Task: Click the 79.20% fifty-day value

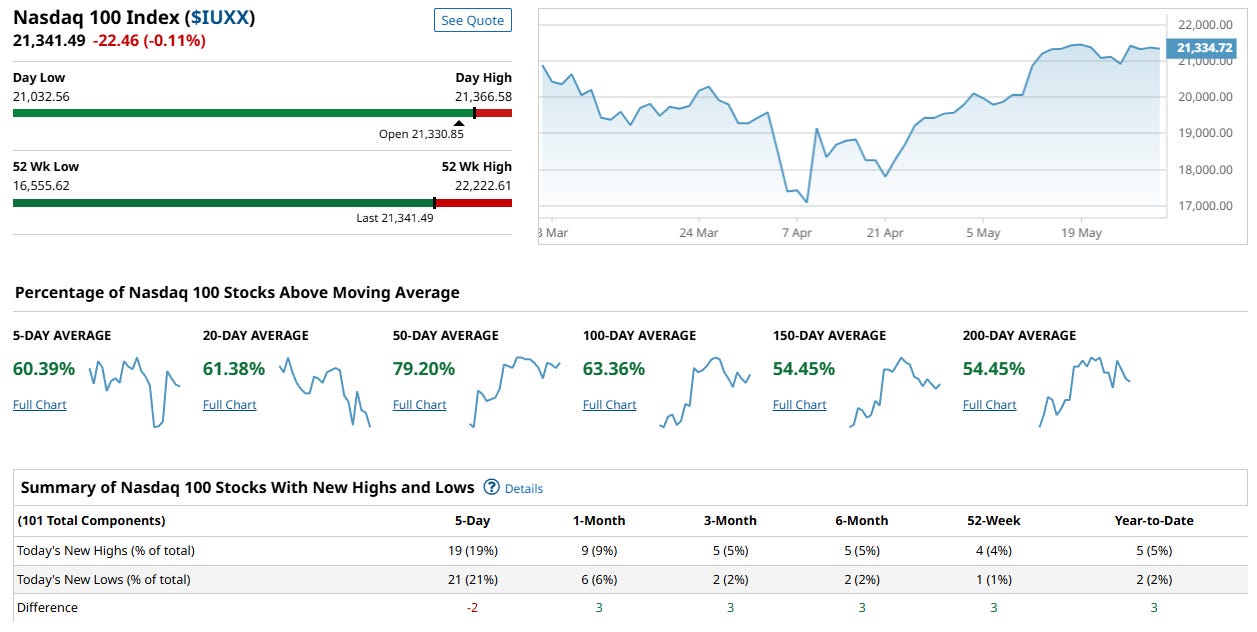Action: pos(424,369)
